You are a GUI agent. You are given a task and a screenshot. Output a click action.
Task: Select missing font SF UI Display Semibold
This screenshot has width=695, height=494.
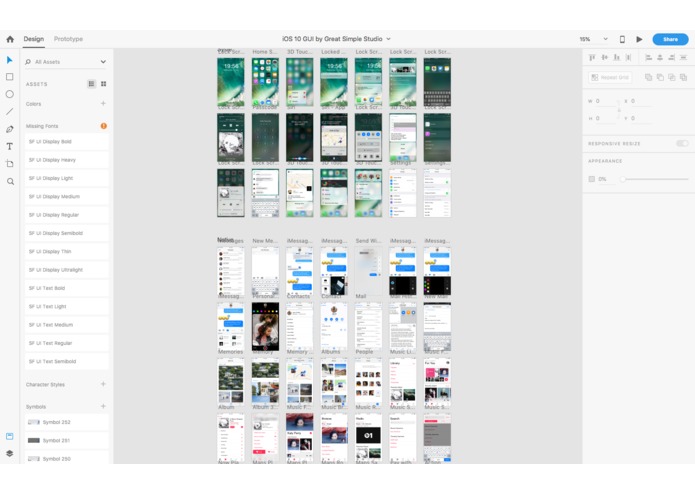point(66,233)
